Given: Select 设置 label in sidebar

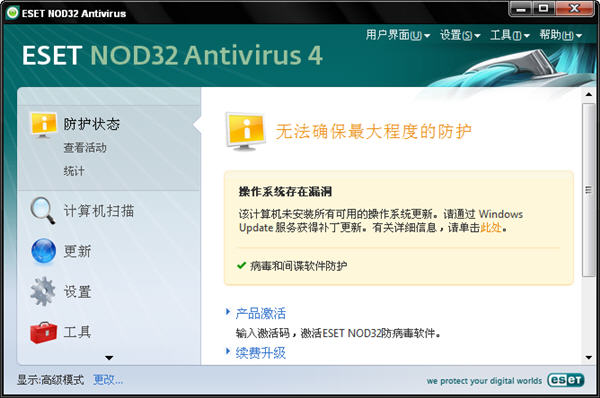Looking at the screenshot, I should click(x=77, y=292).
